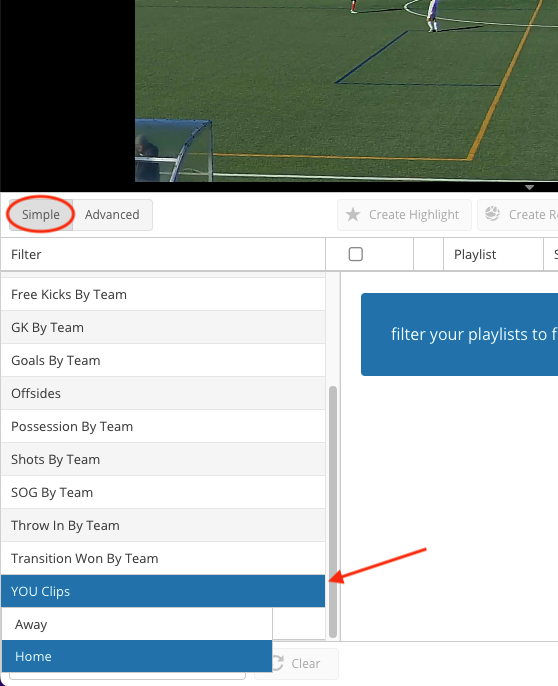Select Shots By Team filter
The height and width of the screenshot is (686, 558).
pos(163,459)
